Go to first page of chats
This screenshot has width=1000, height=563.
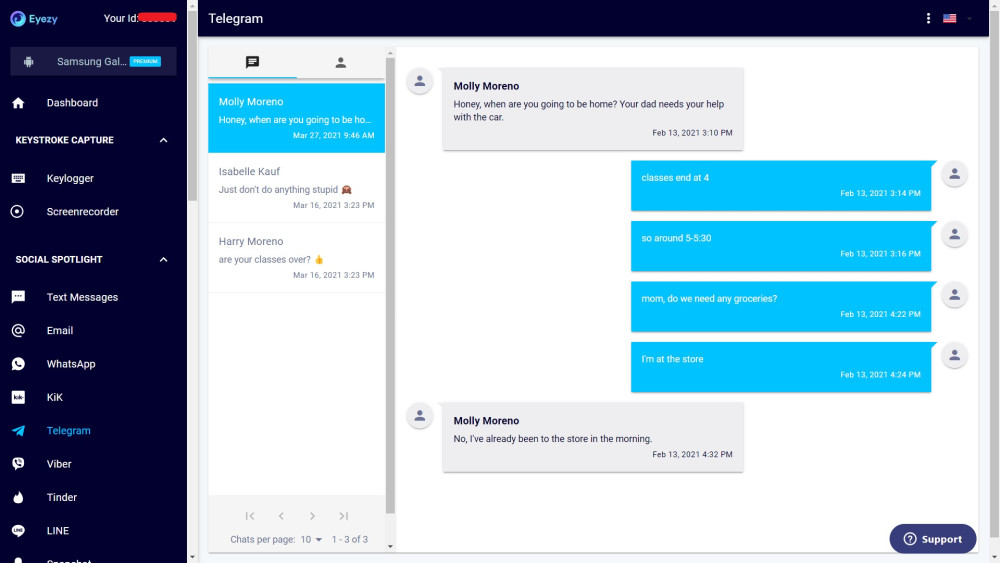(250, 516)
